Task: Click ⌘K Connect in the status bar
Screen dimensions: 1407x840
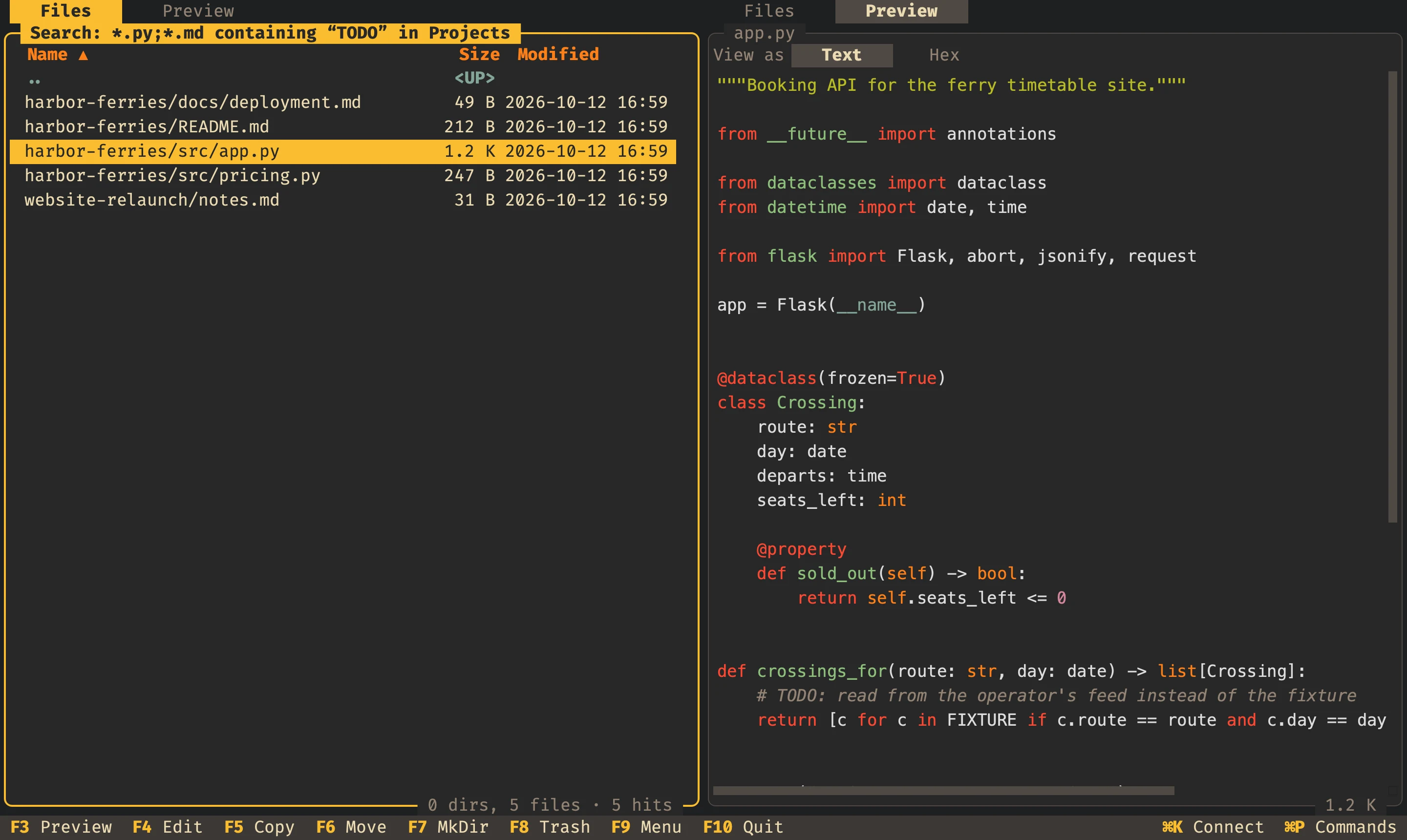Action: [x=1213, y=827]
